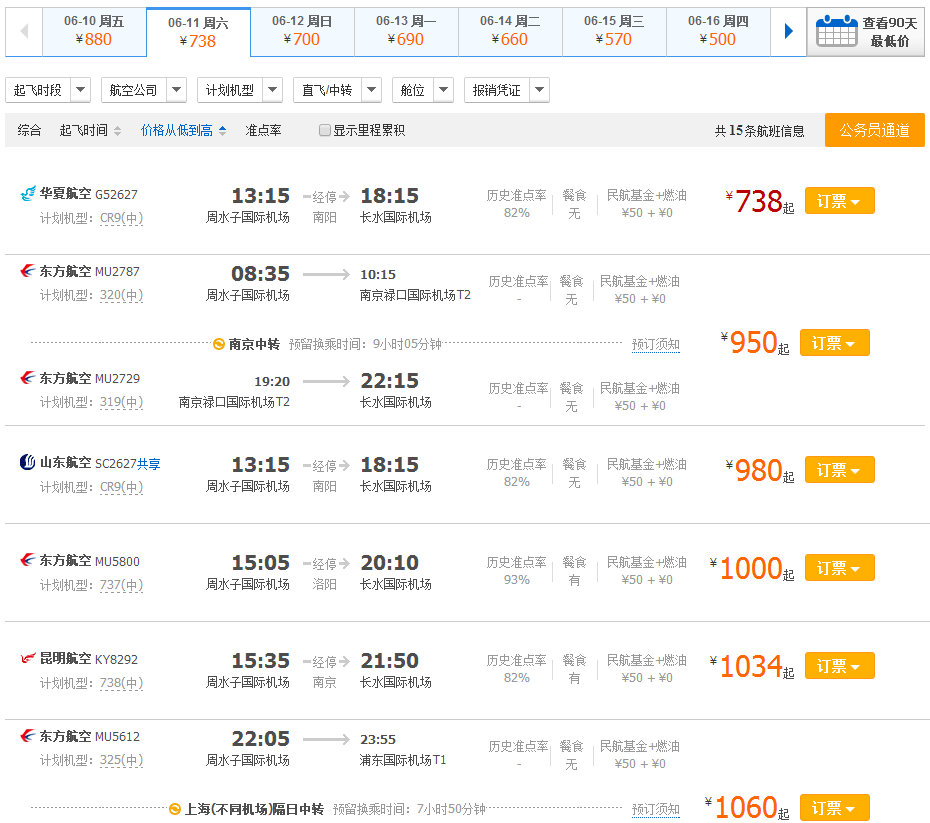Click the 共享 label on SC2627

(149, 464)
